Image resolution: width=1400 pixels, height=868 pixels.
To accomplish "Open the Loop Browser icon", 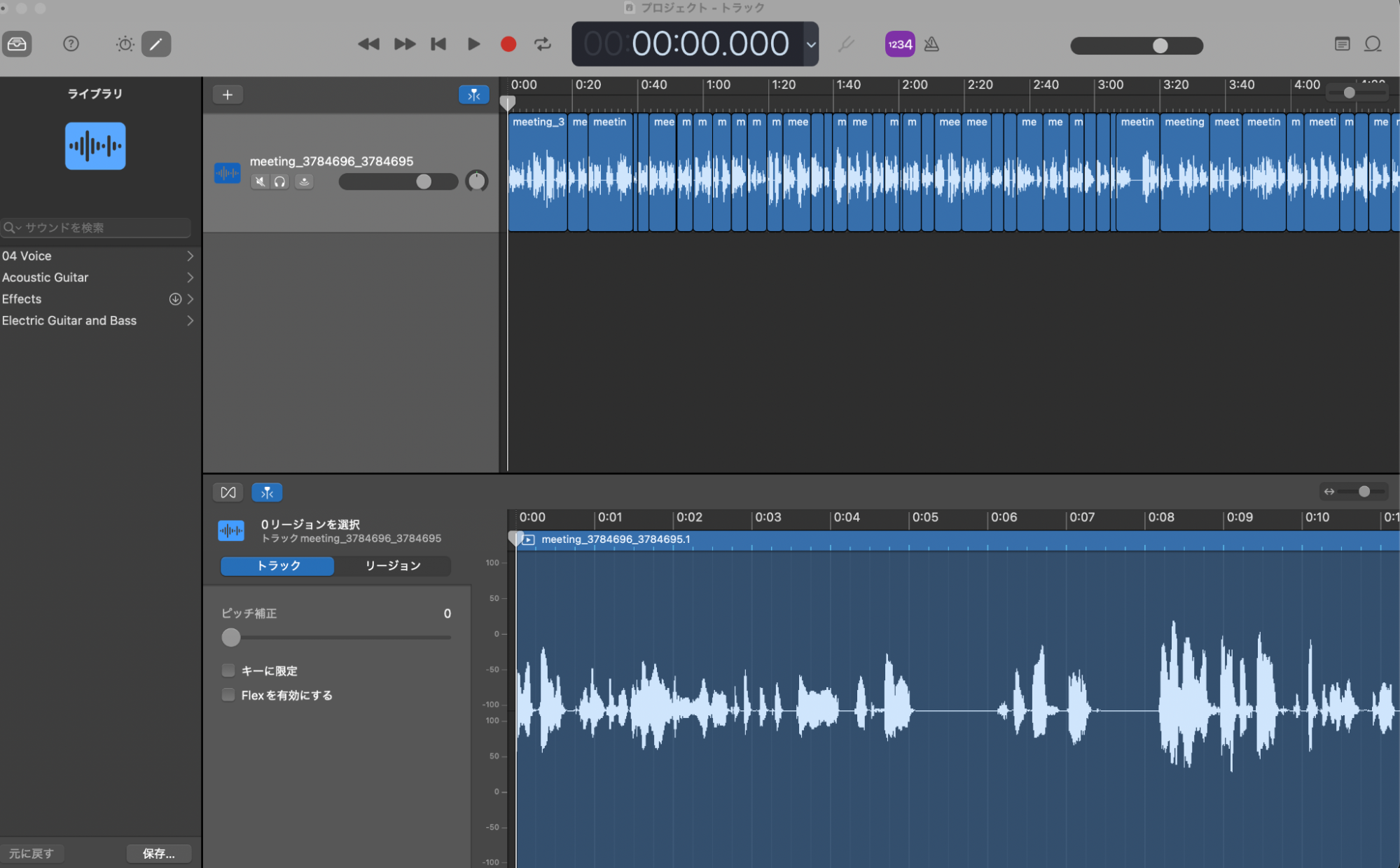I will [1373, 44].
